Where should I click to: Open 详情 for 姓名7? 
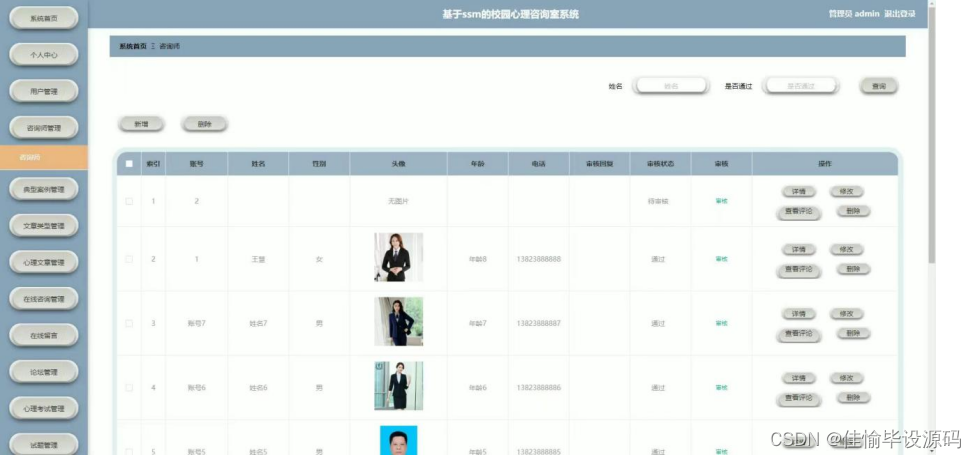799,314
